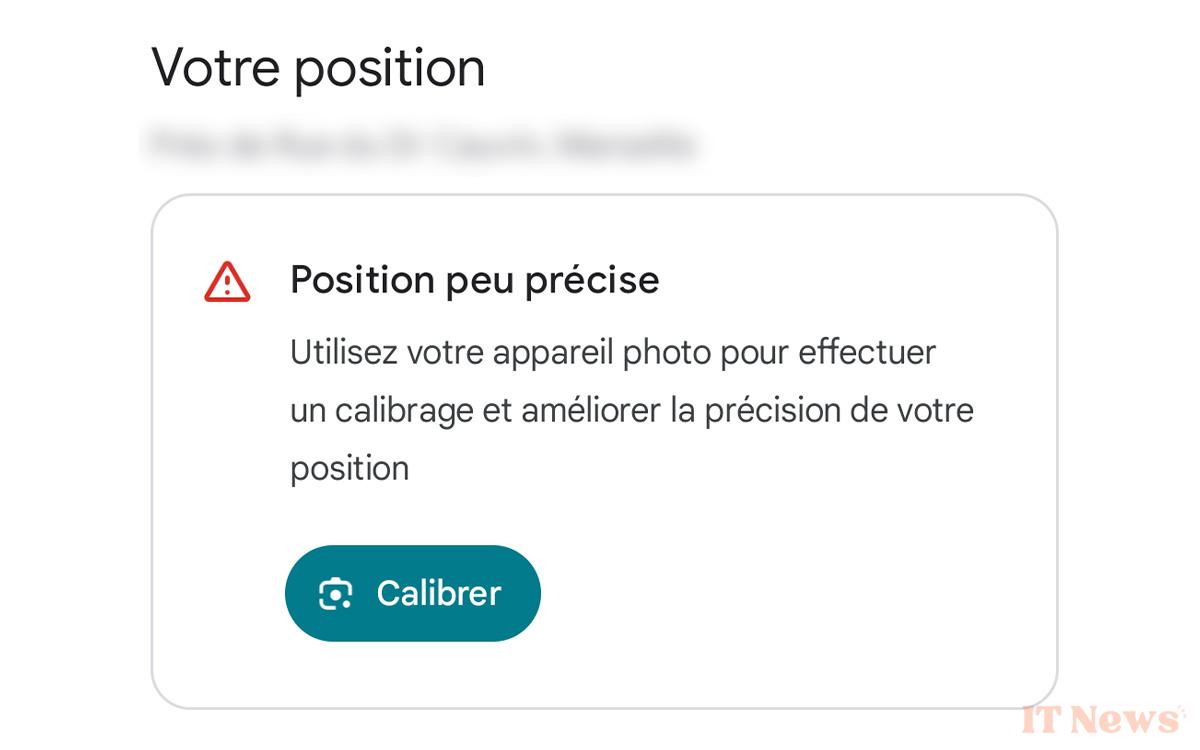Image resolution: width=1200 pixels, height=750 pixels.
Task: Click the line "Utilisez votre appareil photo pour effectuer"
Action: point(613,353)
